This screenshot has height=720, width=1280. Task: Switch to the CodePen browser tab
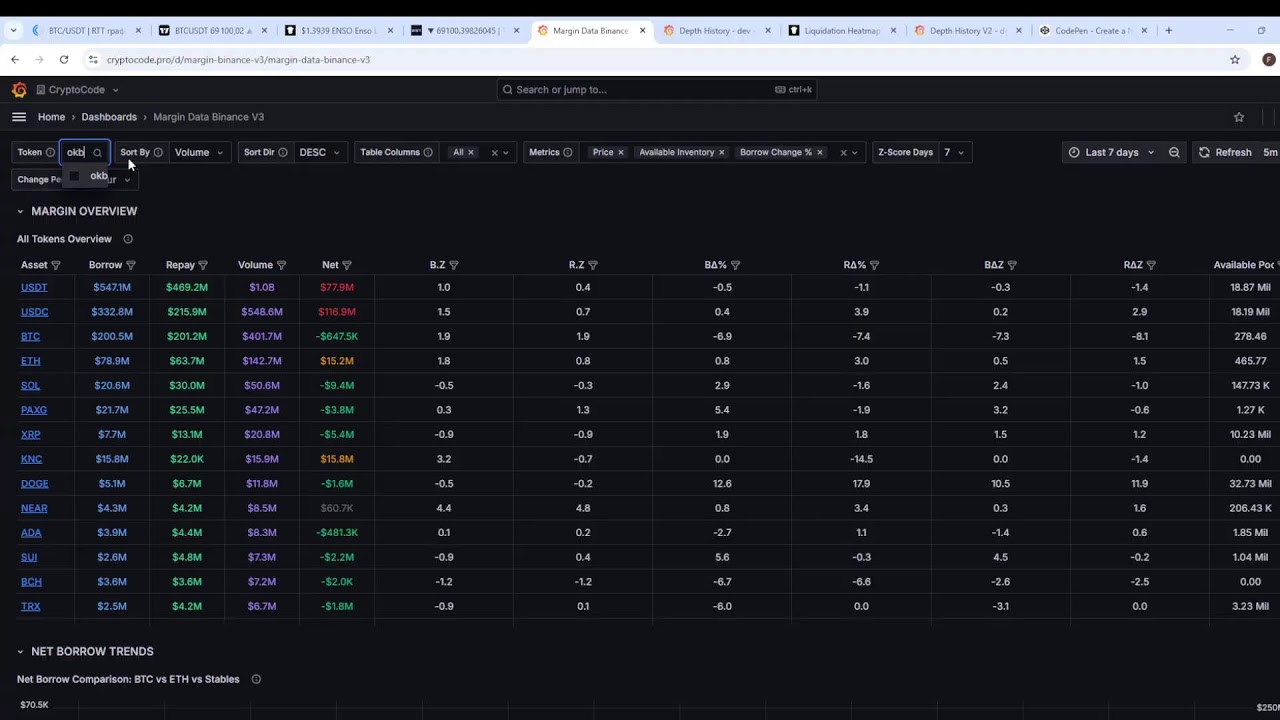pos(1095,31)
